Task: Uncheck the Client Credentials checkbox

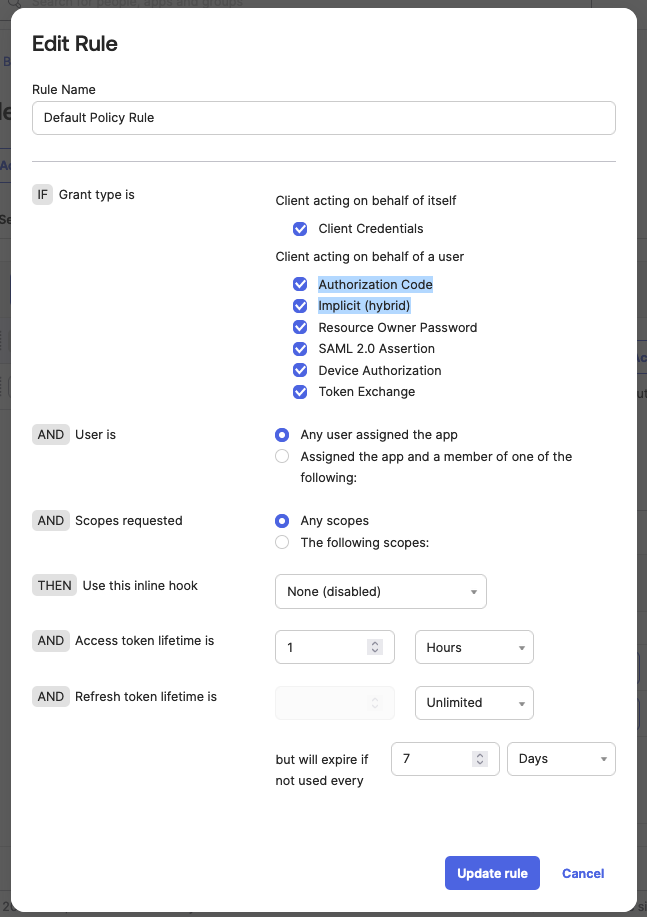Action: 300,229
